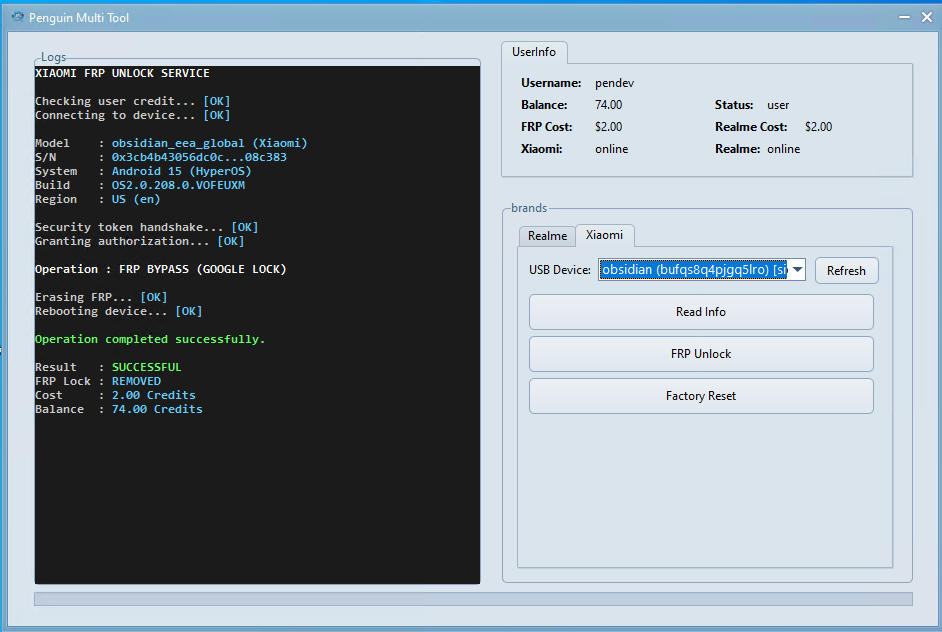Click the bottom progress bar
Screen dimensions: 942x632
point(473,599)
